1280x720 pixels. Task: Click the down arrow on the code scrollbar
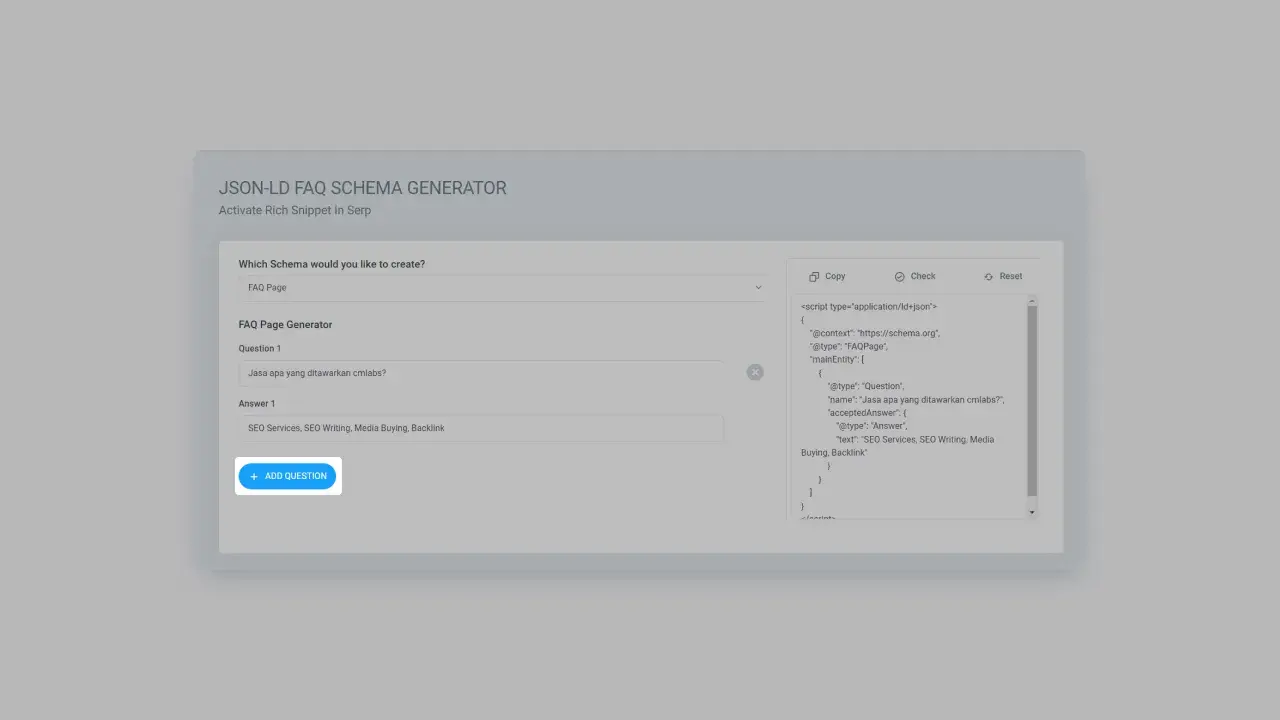1031,512
